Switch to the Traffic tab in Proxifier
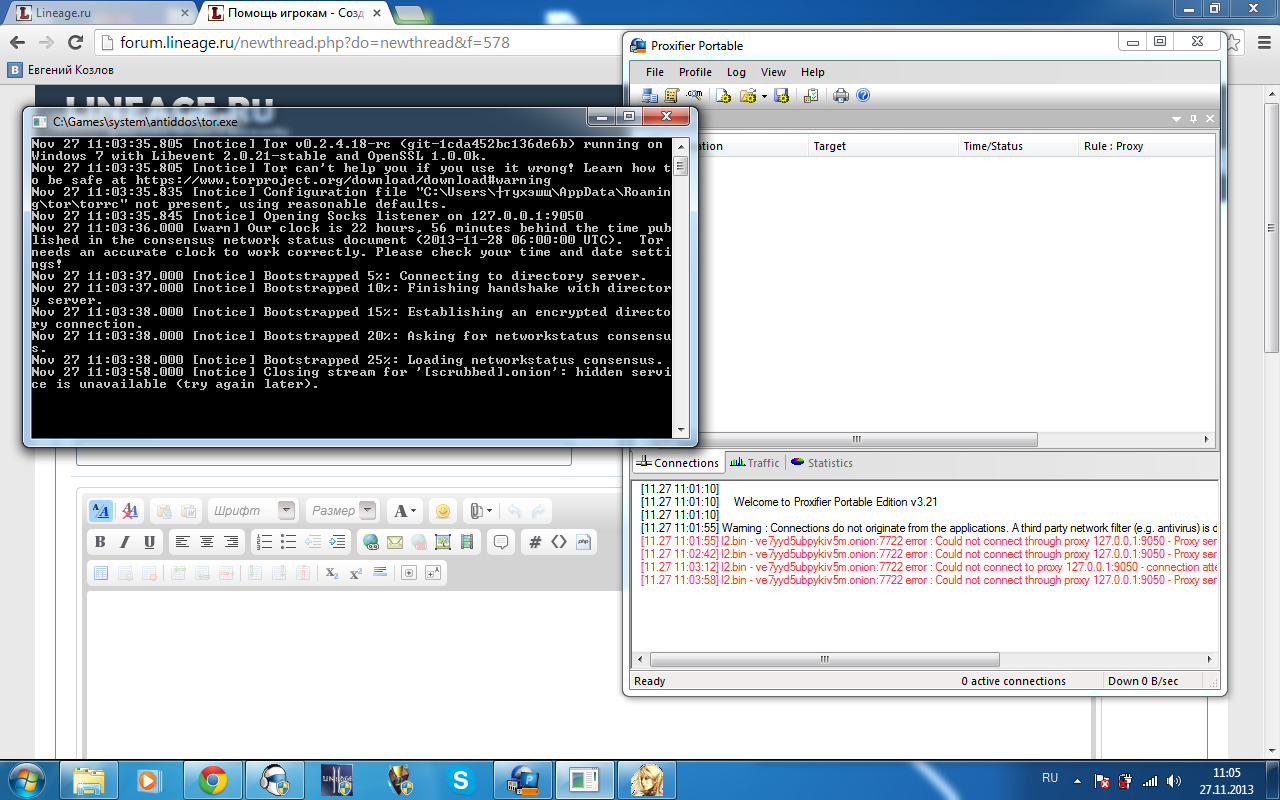Screen dimensions: 1280x800 tap(755, 463)
